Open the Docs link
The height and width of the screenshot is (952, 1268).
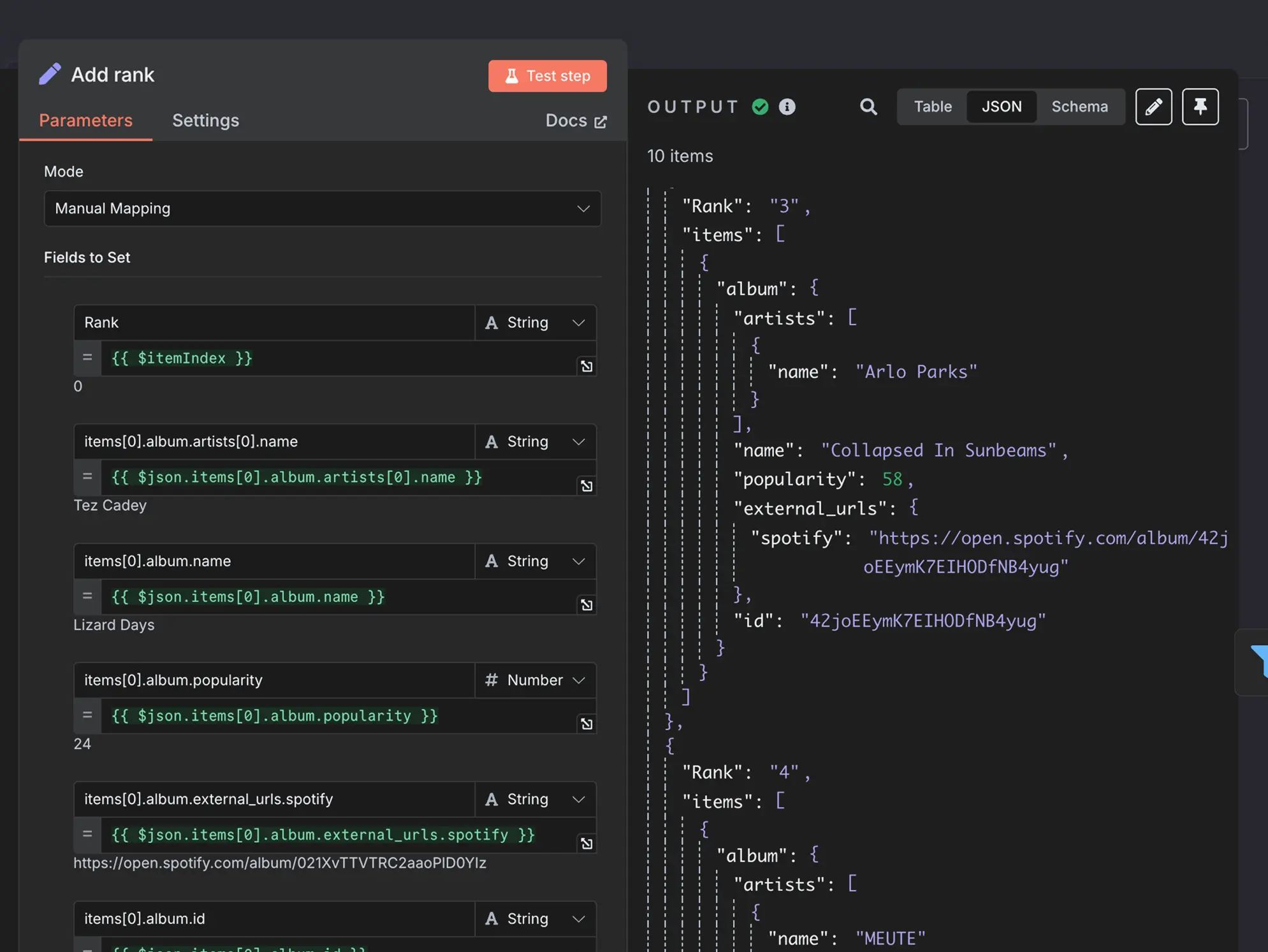575,121
